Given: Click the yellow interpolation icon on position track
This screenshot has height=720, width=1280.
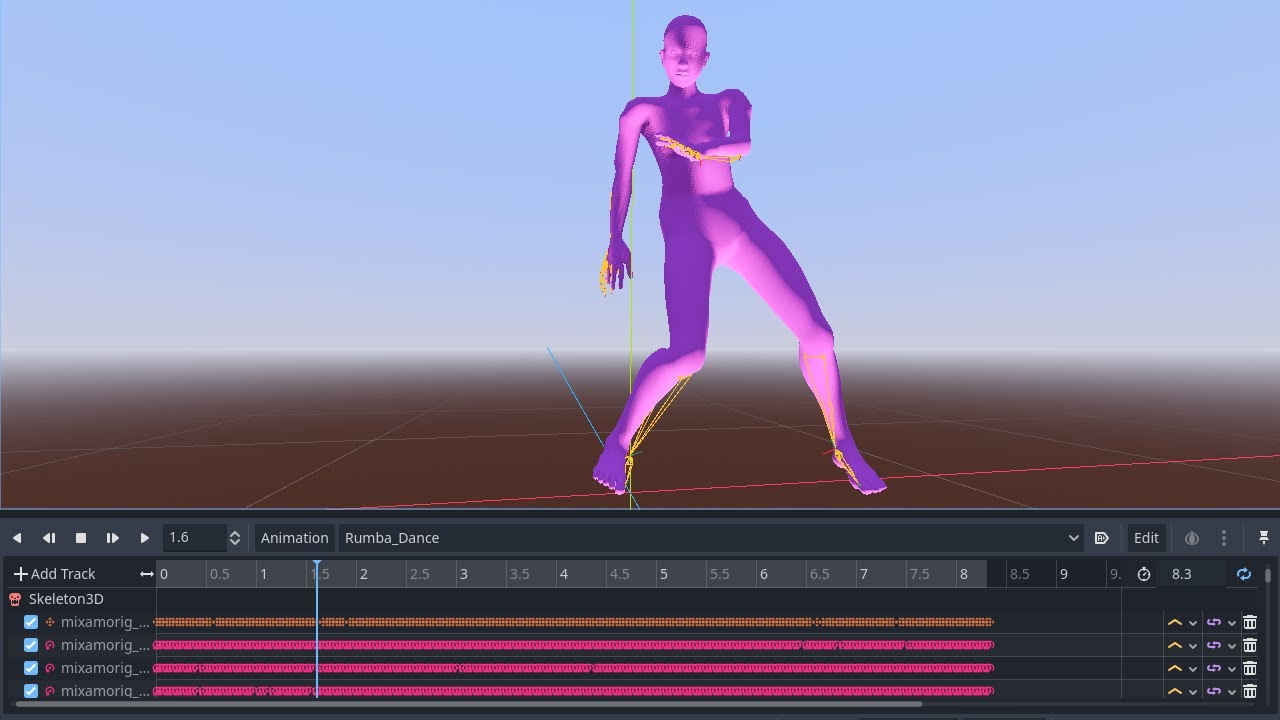Looking at the screenshot, I should pyautogui.click(x=1175, y=622).
